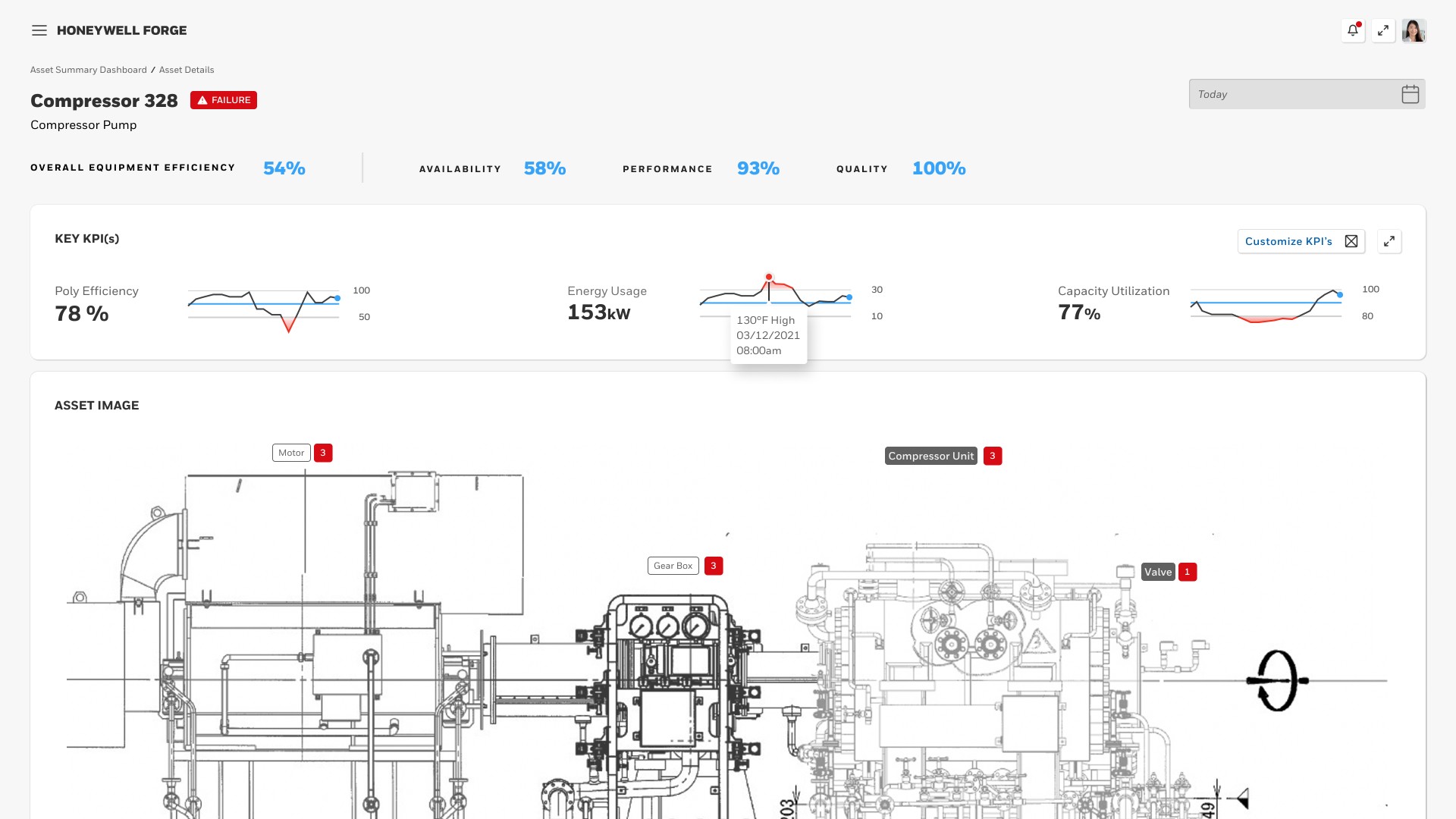Select the Motor label on asset image
Image resolution: width=1456 pixels, height=819 pixels.
(291, 453)
